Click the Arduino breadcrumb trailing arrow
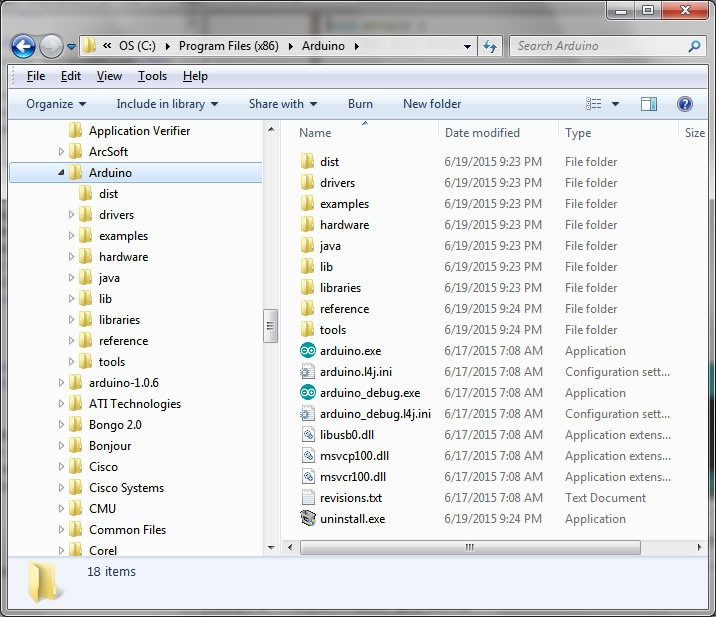The width and height of the screenshot is (716, 617). 356,47
